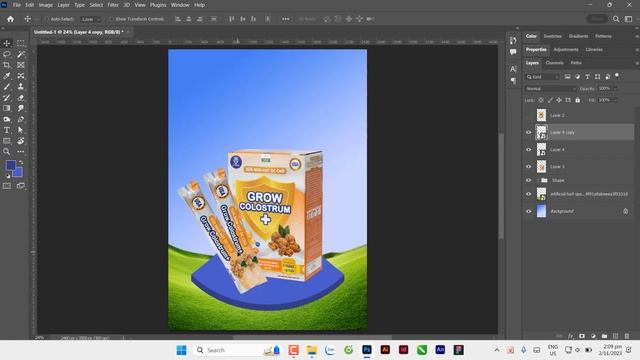The width and height of the screenshot is (640, 360).
Task: Select the Horizontal Type tool
Action: point(7,130)
